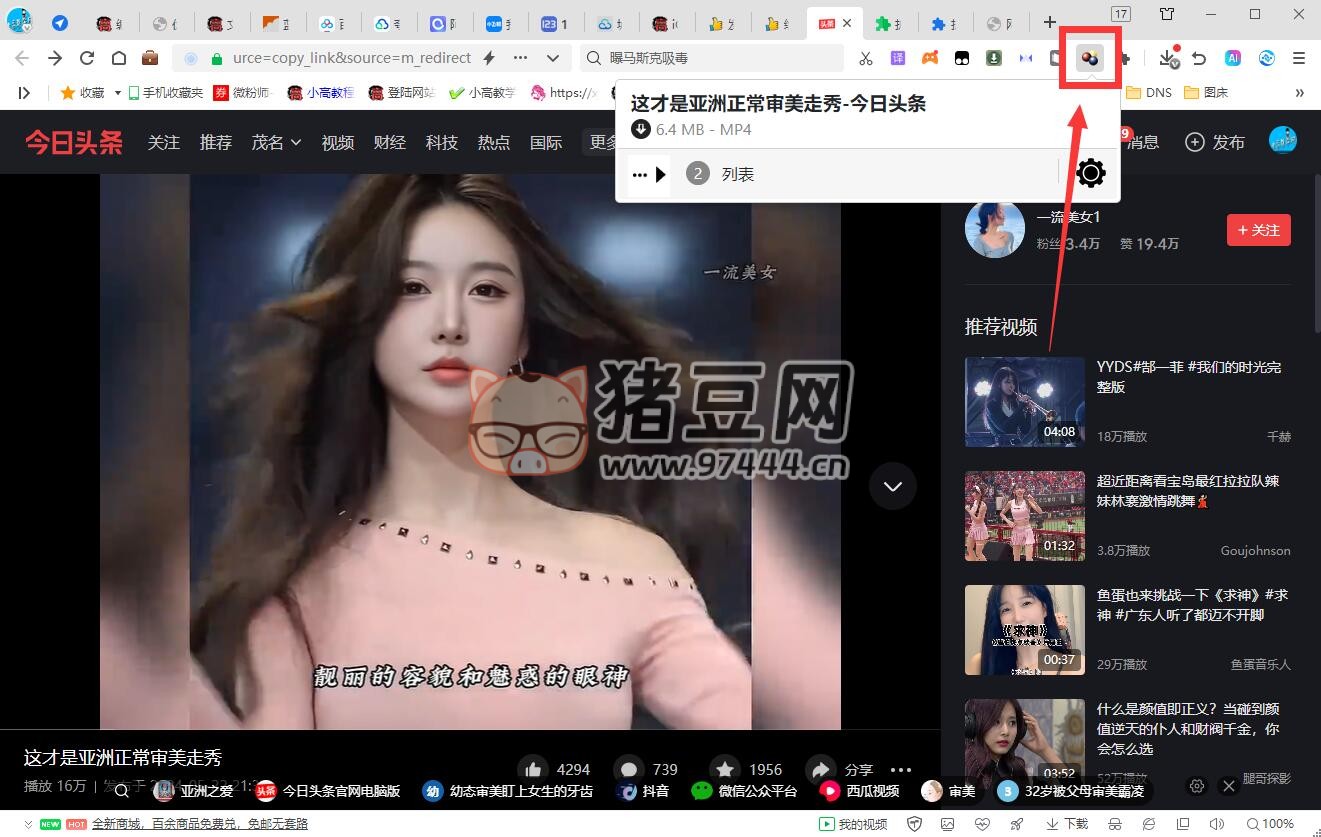This screenshot has width=1321, height=837.
Task: Favorite the video with 1956 star
Action: (x=725, y=769)
